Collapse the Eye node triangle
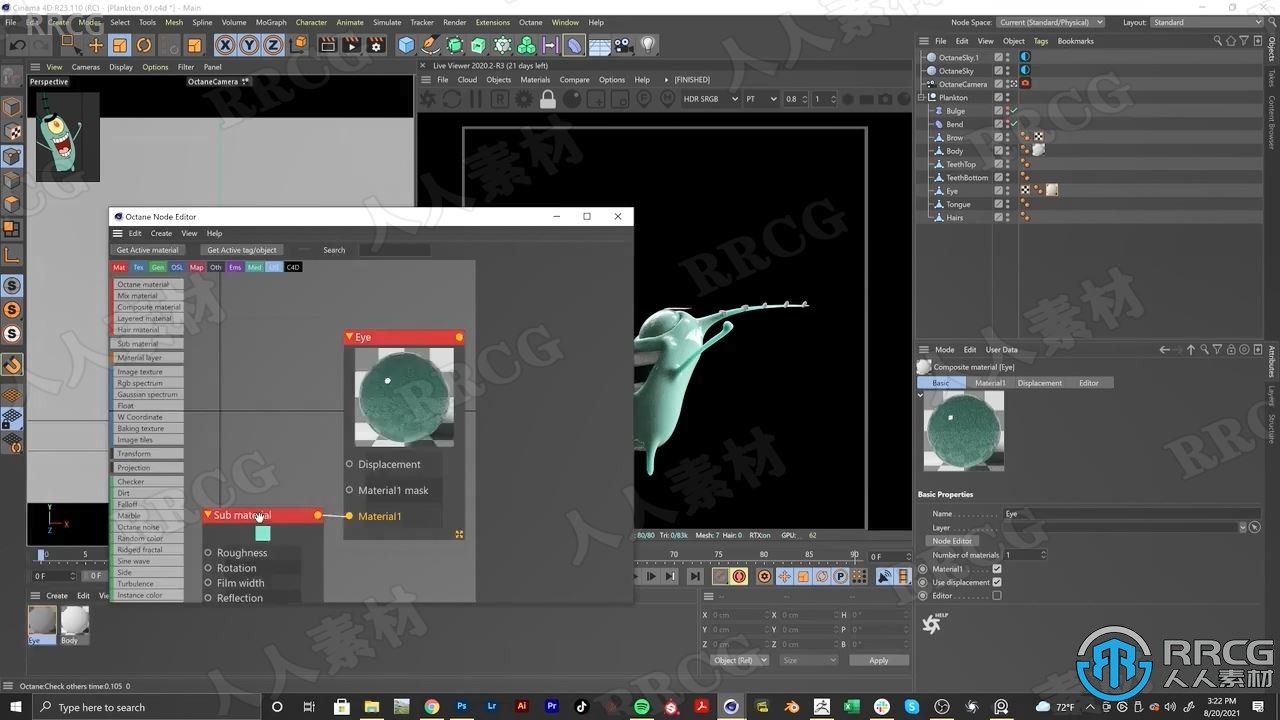Viewport: 1280px width, 720px height. point(349,337)
